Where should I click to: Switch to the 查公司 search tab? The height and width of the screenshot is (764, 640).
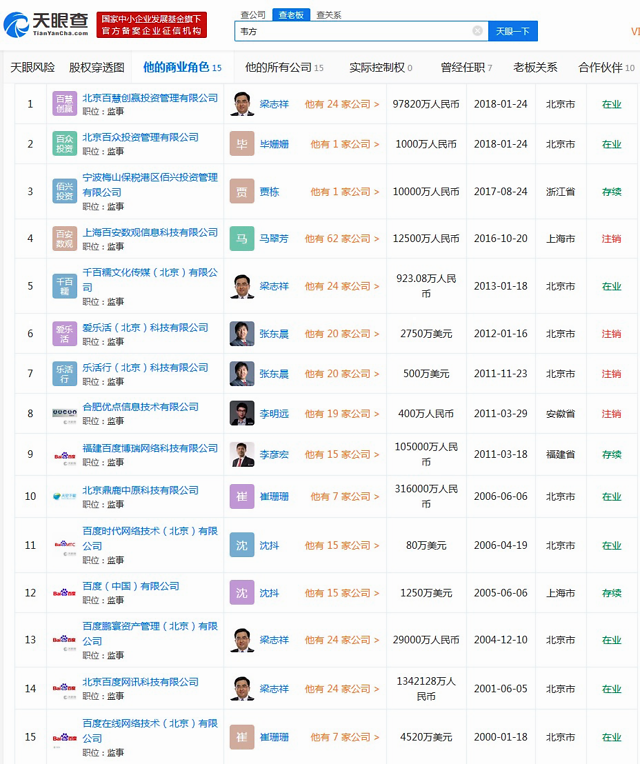coord(253,15)
